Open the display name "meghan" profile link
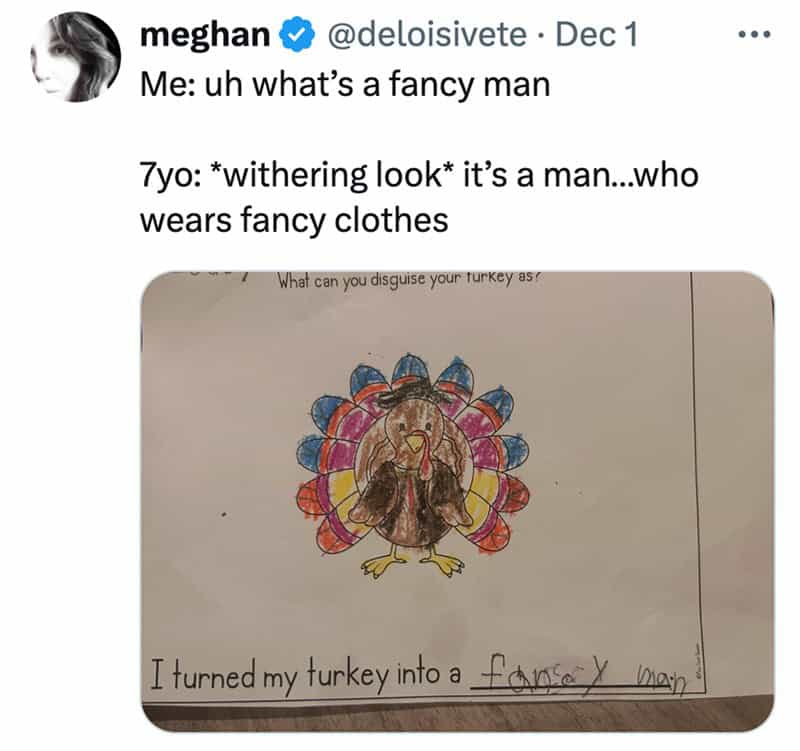Screen dimensions: 800x751 coord(205,36)
